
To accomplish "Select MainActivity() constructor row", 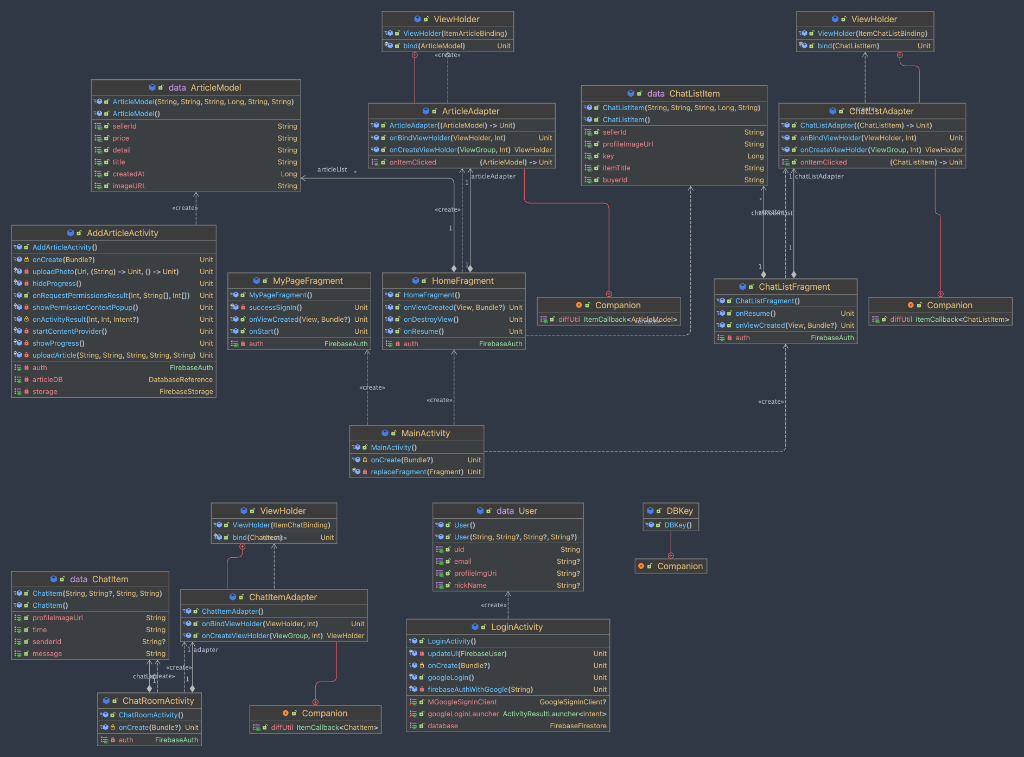I will click(417, 447).
